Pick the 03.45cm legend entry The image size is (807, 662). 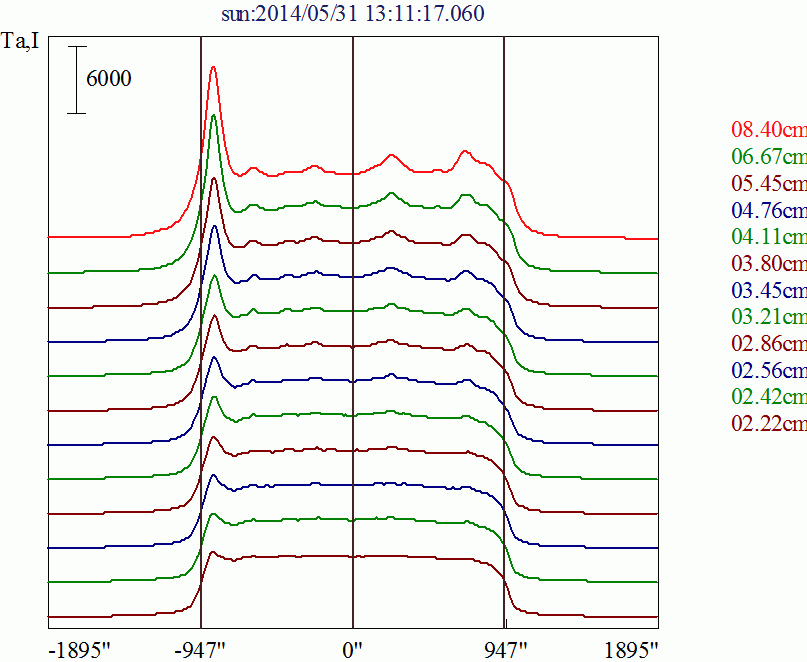(x=769, y=290)
